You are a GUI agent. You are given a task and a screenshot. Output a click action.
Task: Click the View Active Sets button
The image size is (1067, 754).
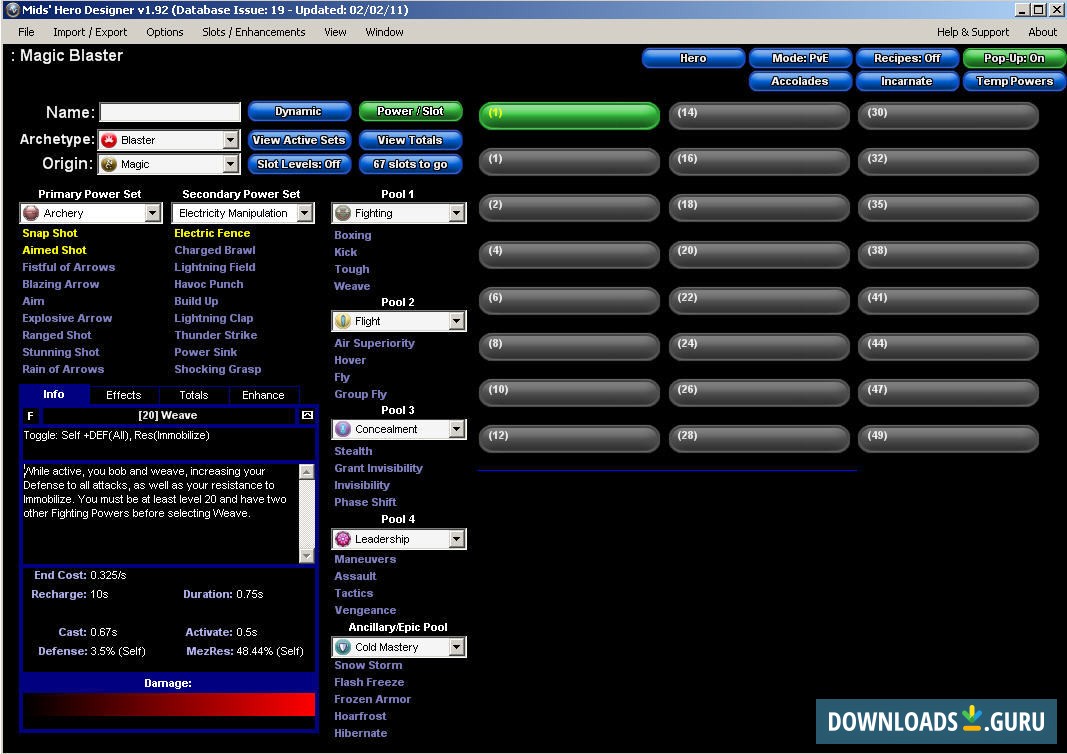click(299, 140)
